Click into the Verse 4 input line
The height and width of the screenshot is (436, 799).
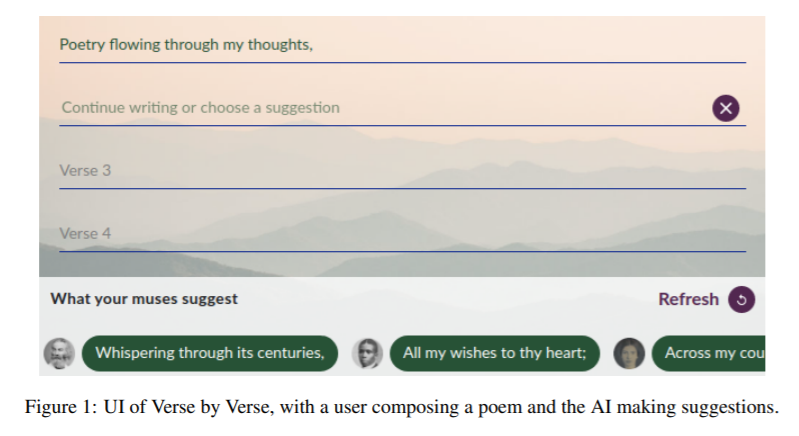(403, 233)
